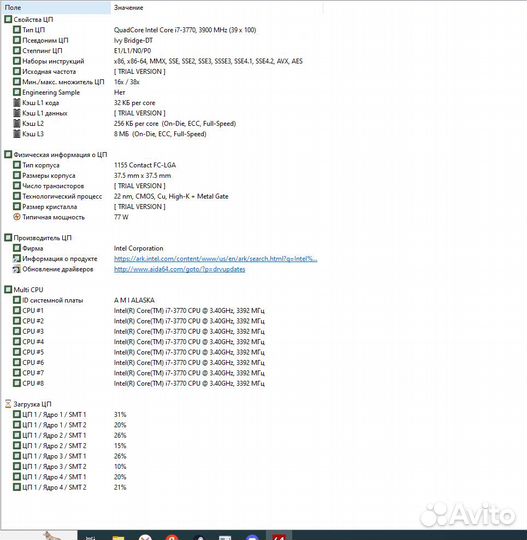Image resolution: width=527 pixels, height=540 pixels.
Task: Select the icon of the "Степпинг ЦП" row
Action: (17, 51)
